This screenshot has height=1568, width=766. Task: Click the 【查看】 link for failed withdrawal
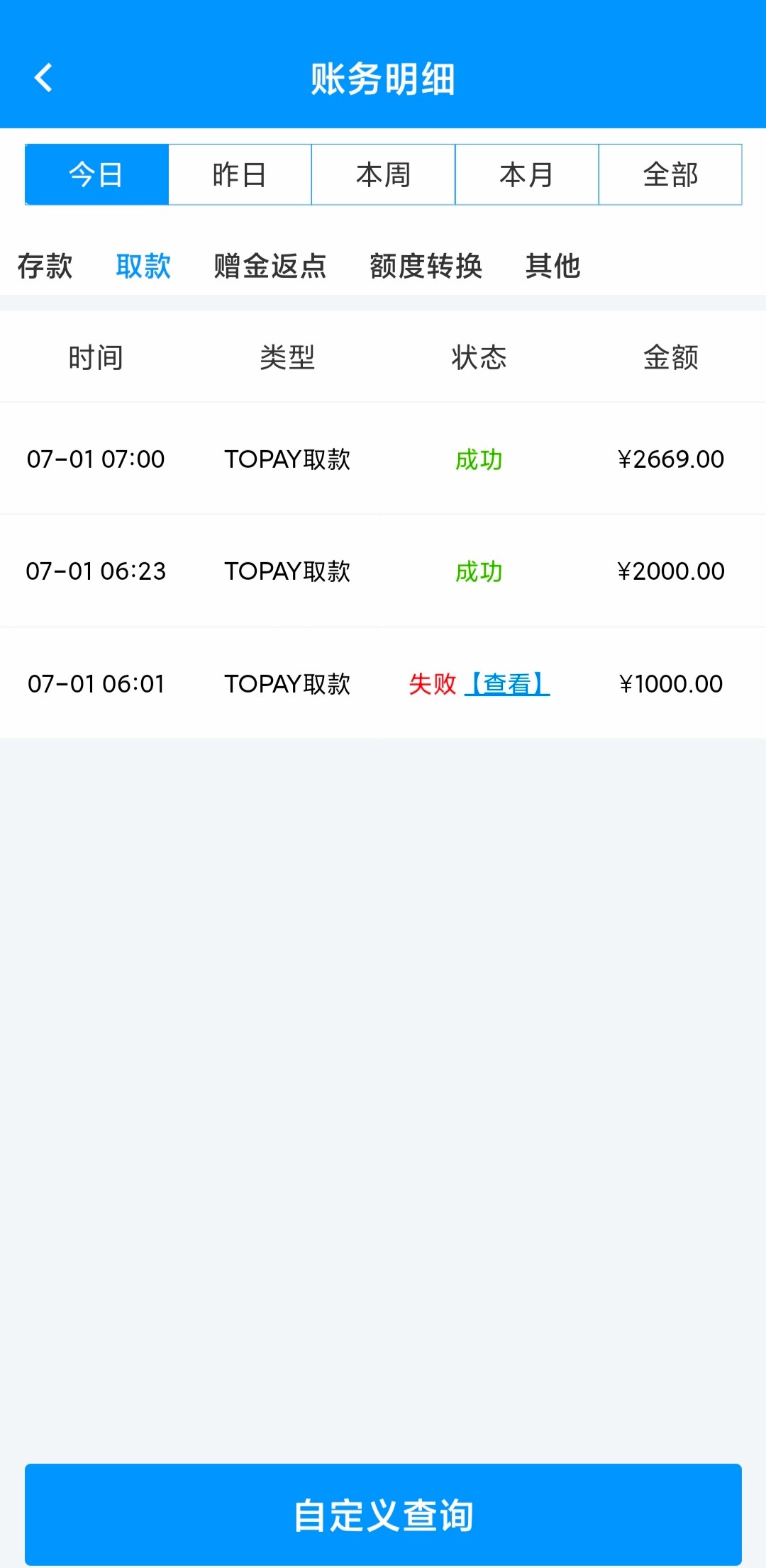coord(507,684)
